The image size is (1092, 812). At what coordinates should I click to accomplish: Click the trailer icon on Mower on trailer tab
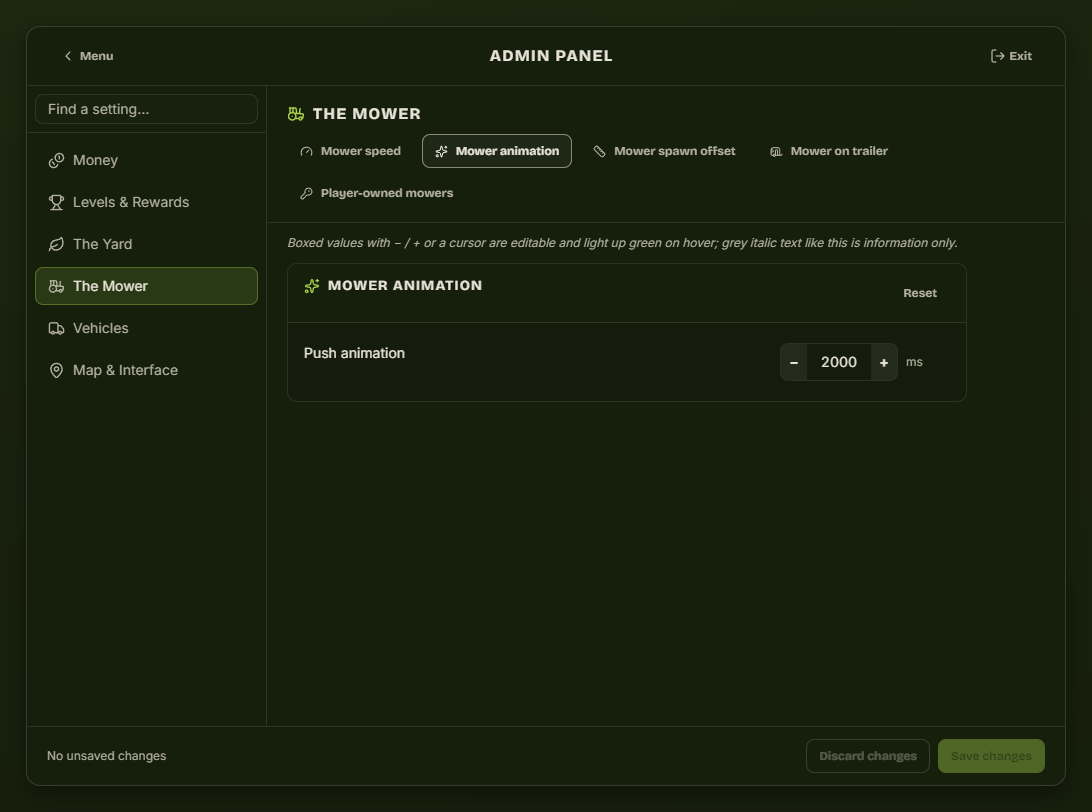point(776,151)
